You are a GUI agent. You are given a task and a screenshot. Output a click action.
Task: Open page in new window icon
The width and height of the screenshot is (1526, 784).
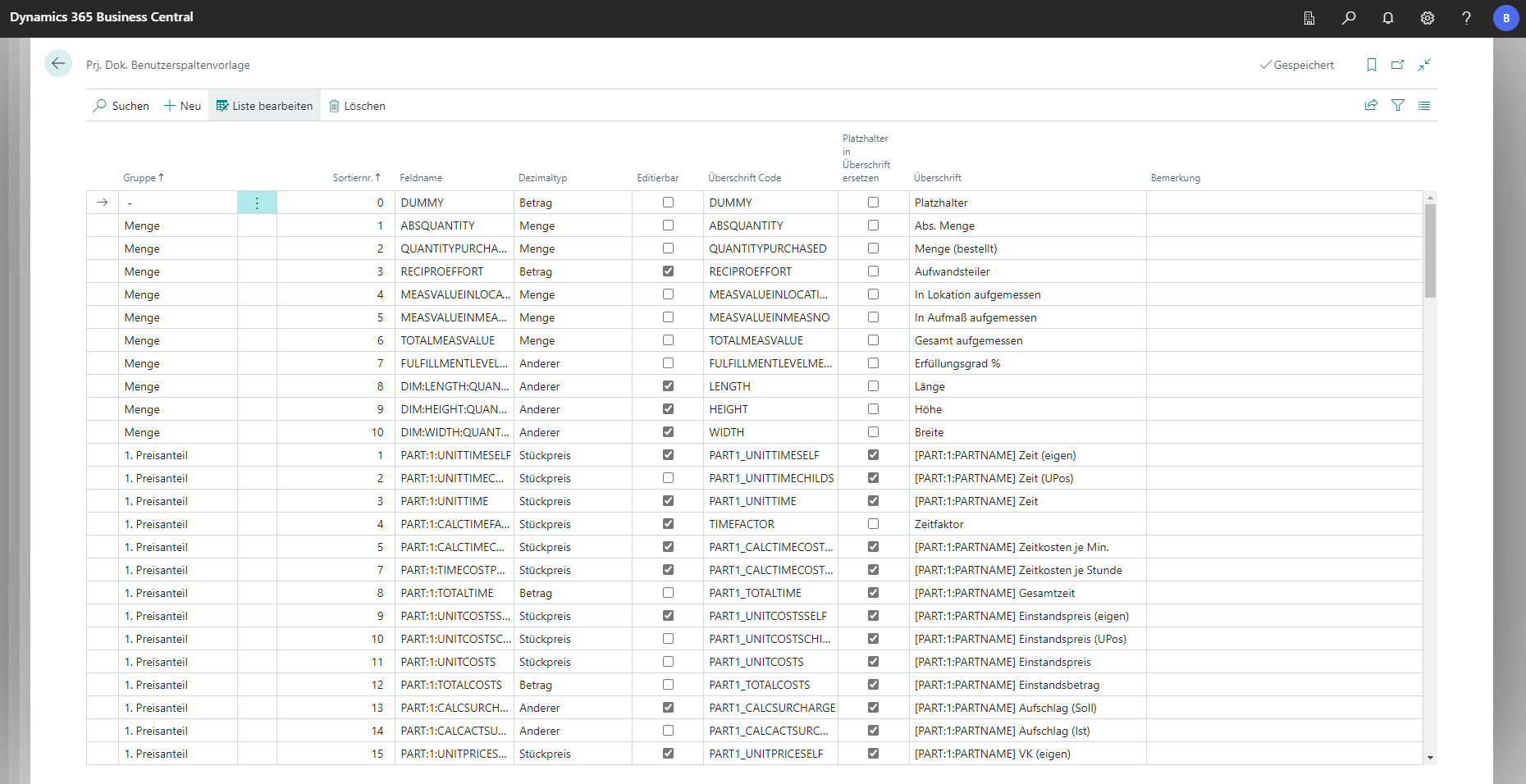(x=1397, y=65)
